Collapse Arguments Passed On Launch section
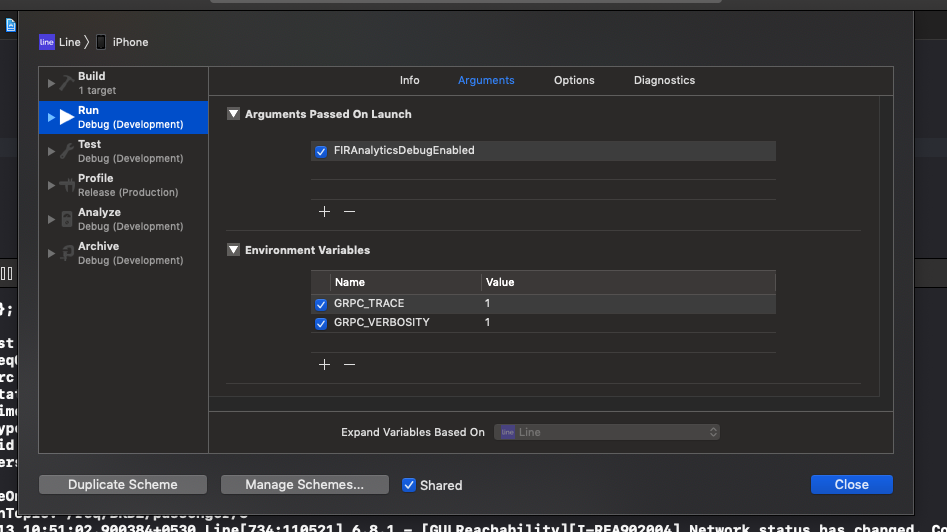The width and height of the screenshot is (947, 532). tap(233, 114)
